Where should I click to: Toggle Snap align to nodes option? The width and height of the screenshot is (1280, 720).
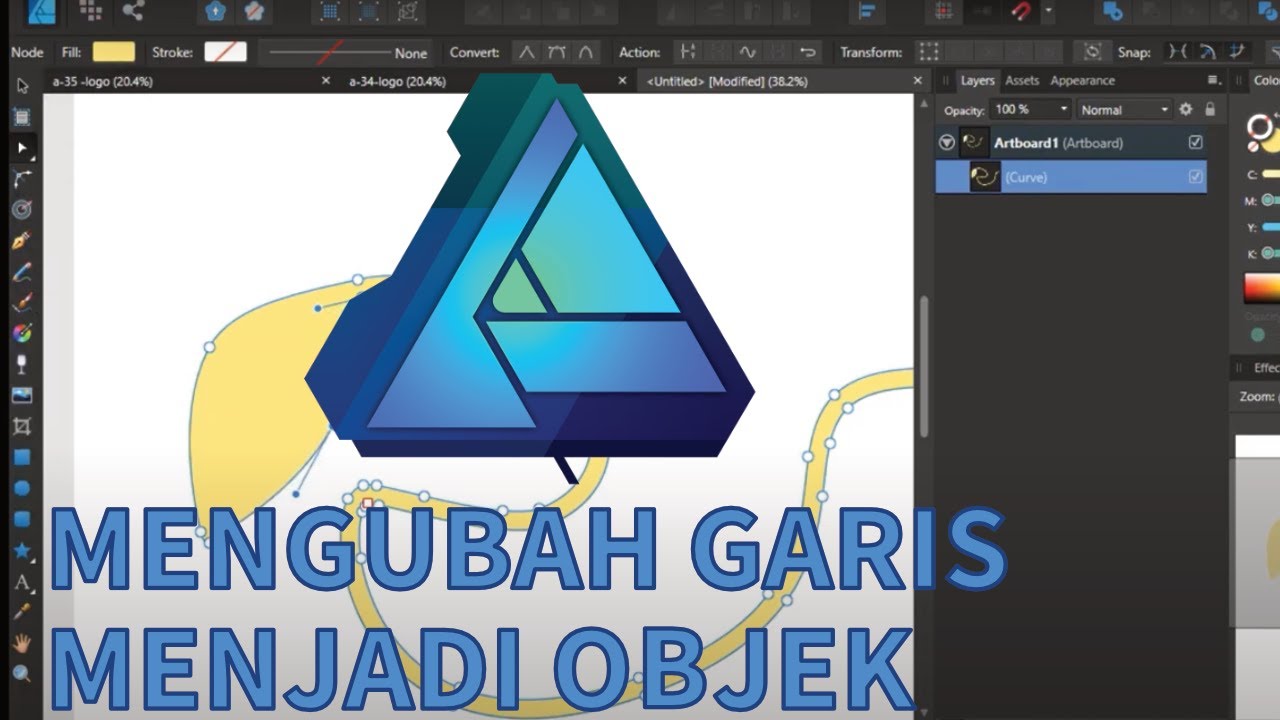click(x=1179, y=52)
